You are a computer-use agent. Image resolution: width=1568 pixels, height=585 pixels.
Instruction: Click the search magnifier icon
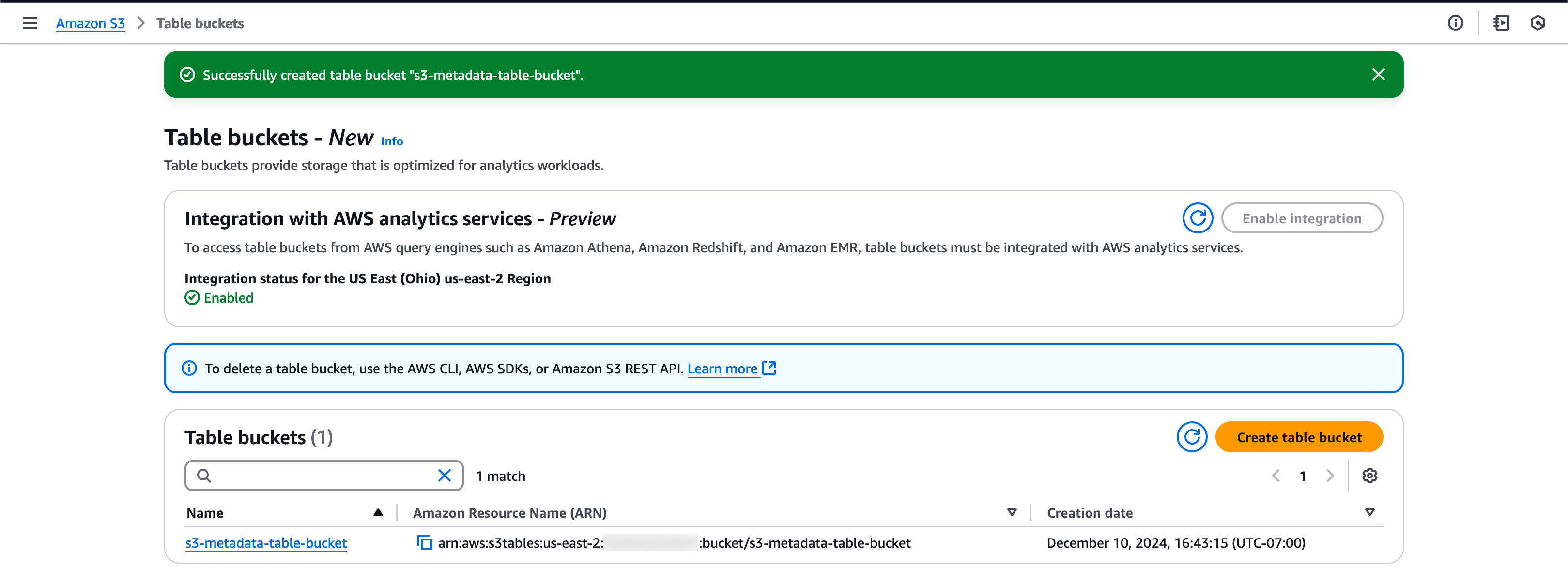(x=204, y=476)
